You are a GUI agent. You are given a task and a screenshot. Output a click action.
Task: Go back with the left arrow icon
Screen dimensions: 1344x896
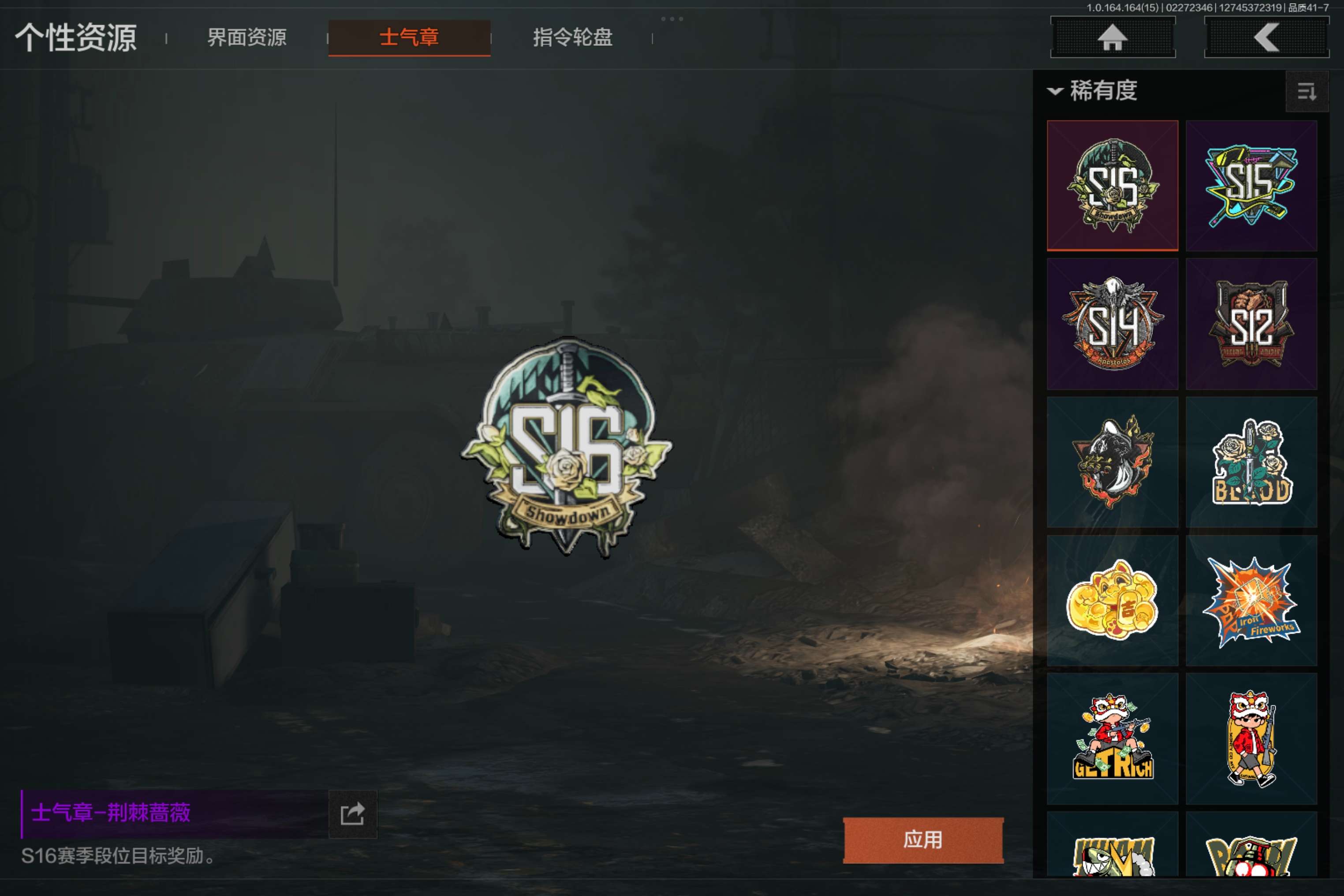pyautogui.click(x=1266, y=37)
